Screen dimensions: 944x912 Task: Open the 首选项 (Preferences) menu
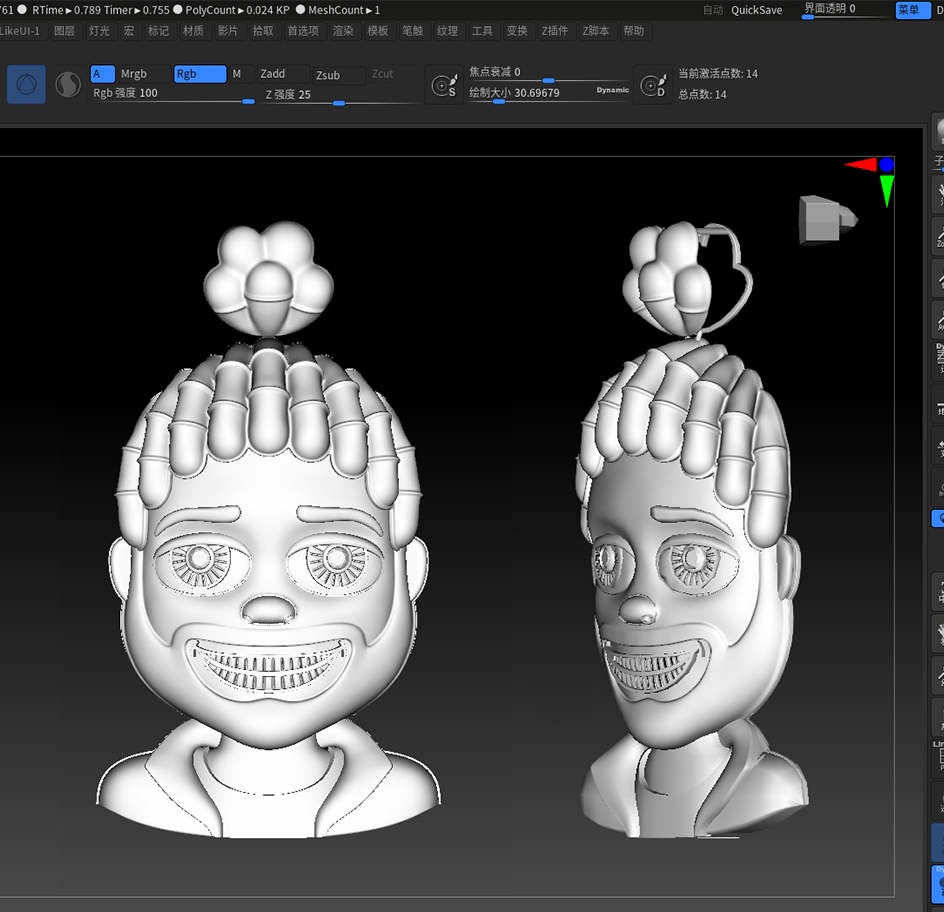[302, 31]
